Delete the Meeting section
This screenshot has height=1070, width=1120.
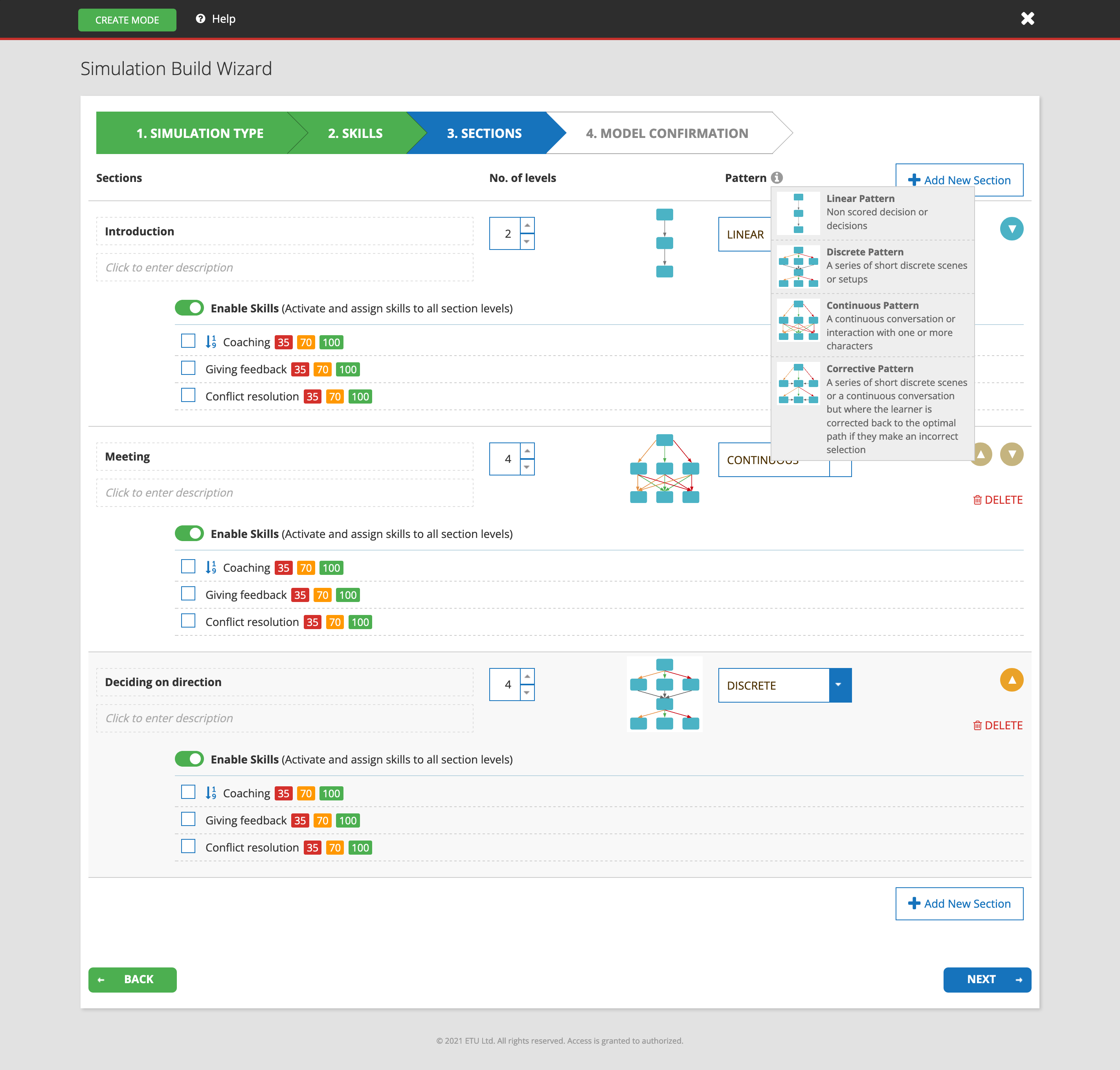[x=997, y=500]
